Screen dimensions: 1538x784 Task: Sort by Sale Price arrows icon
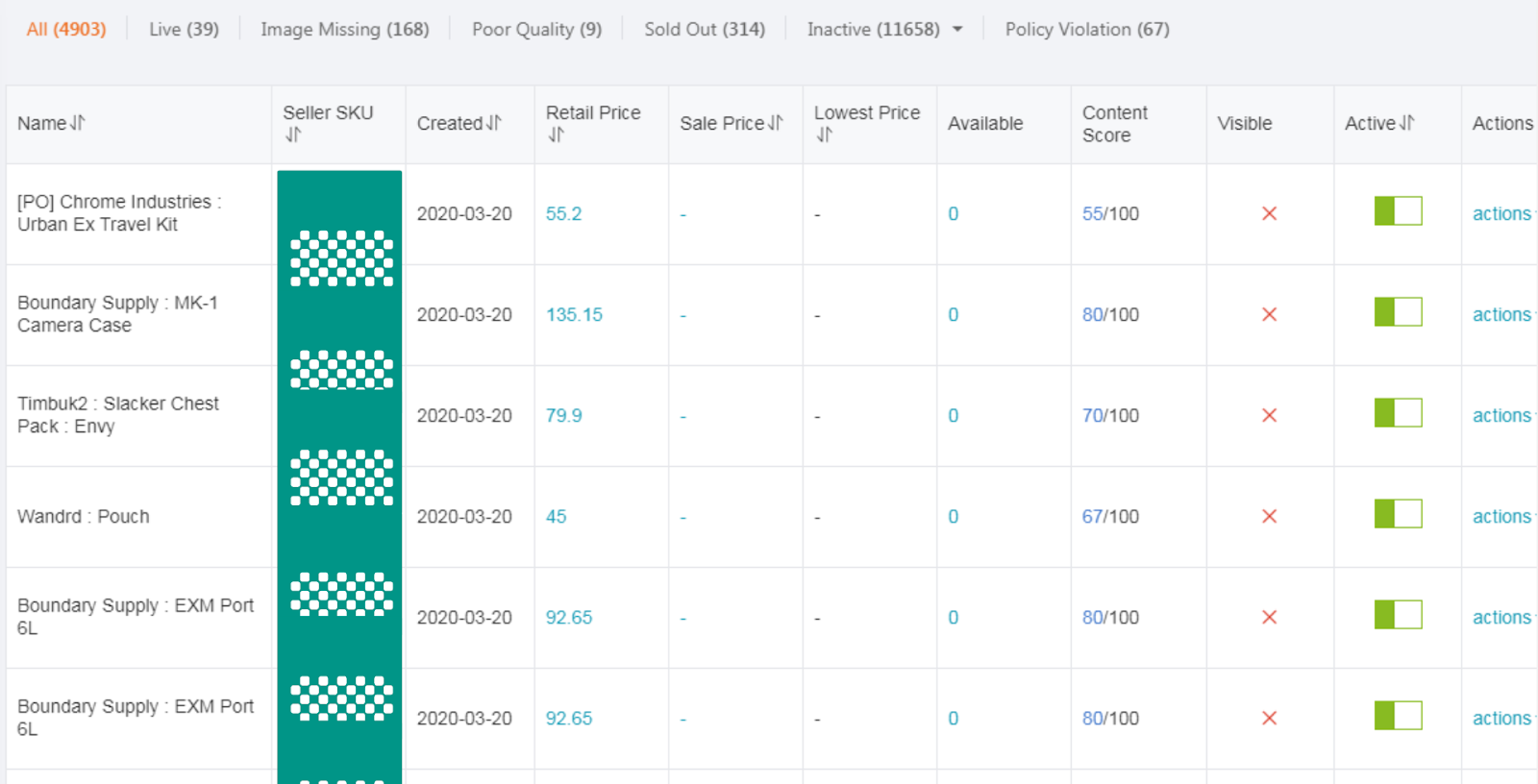(775, 123)
